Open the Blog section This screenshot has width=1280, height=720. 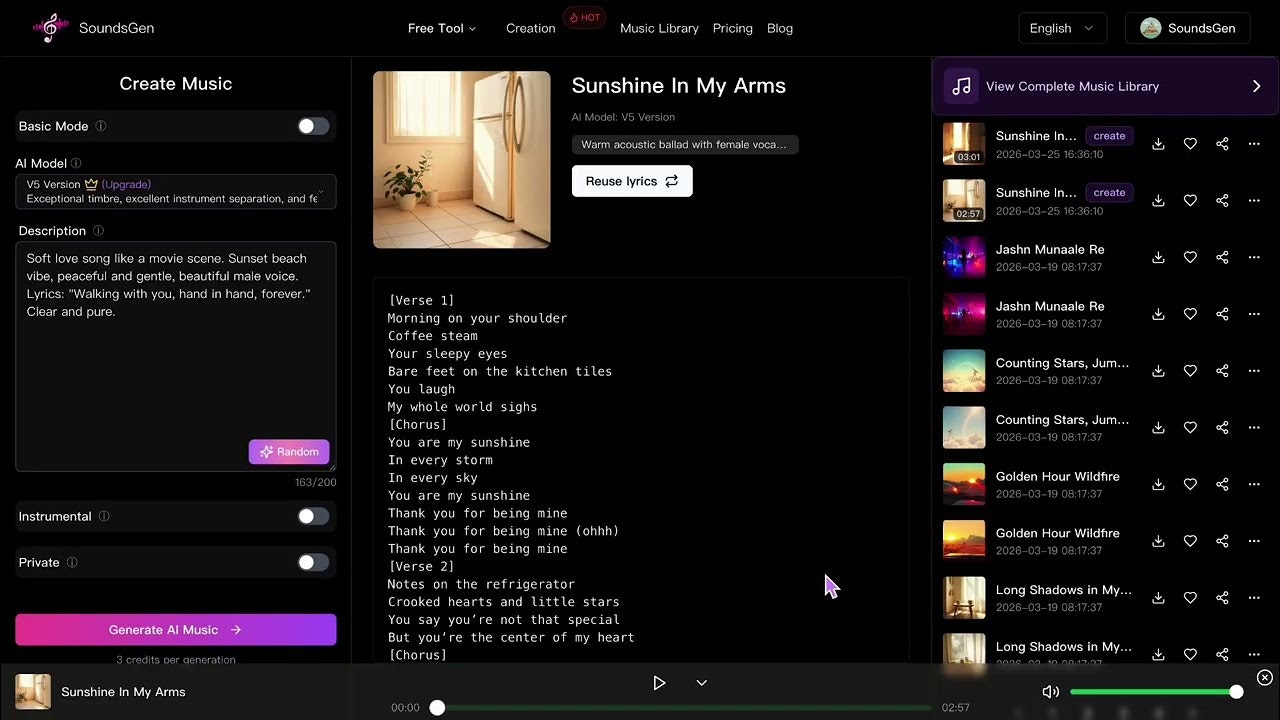point(780,28)
